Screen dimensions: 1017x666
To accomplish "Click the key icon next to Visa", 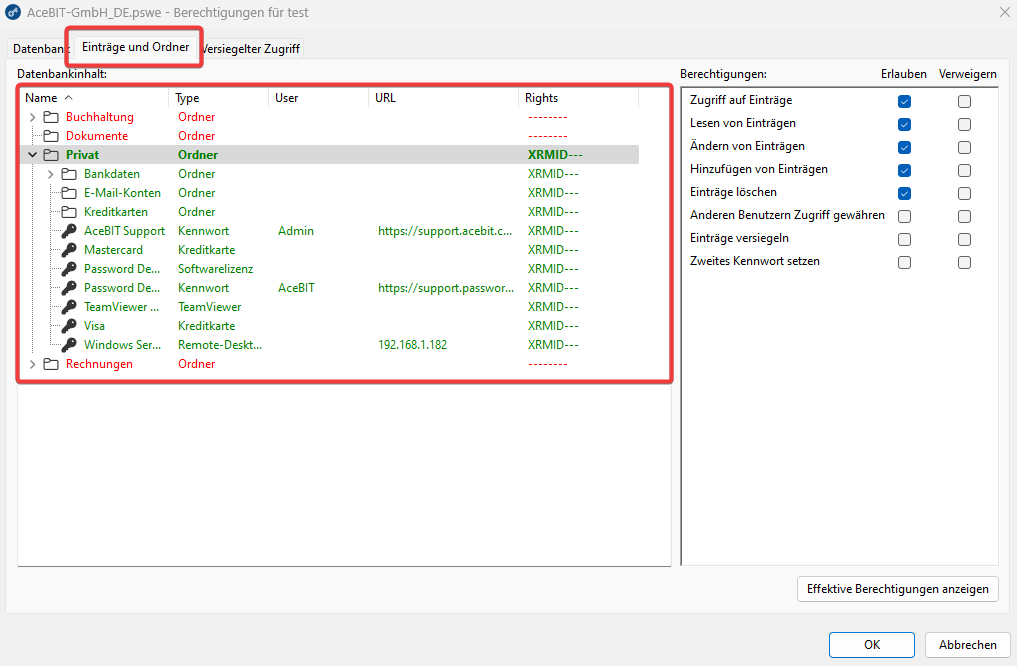I will [x=69, y=326].
